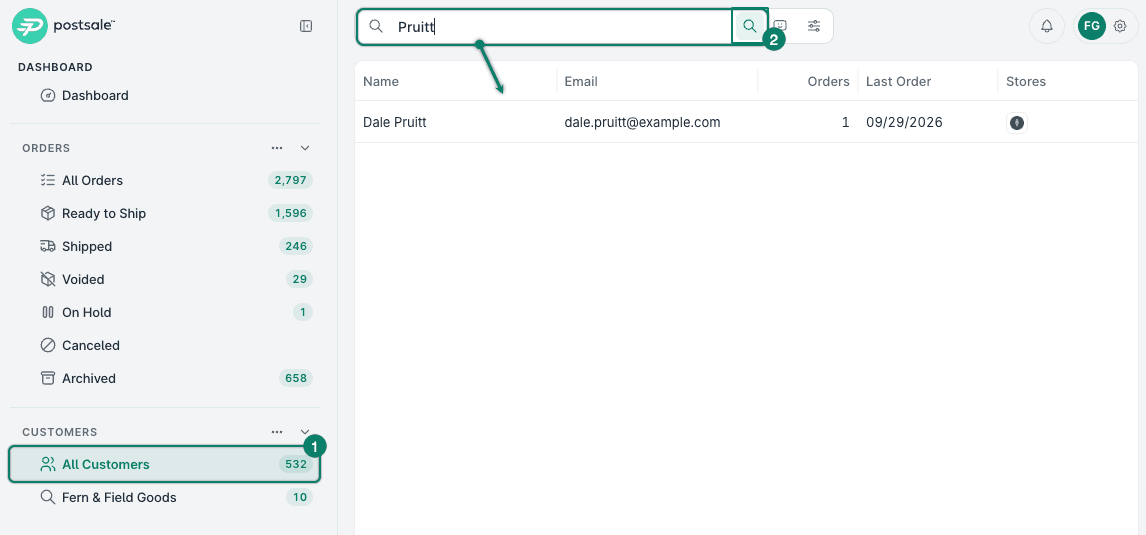
Task: Click the 1,596 Ready to Ship badge
Action: pos(291,213)
